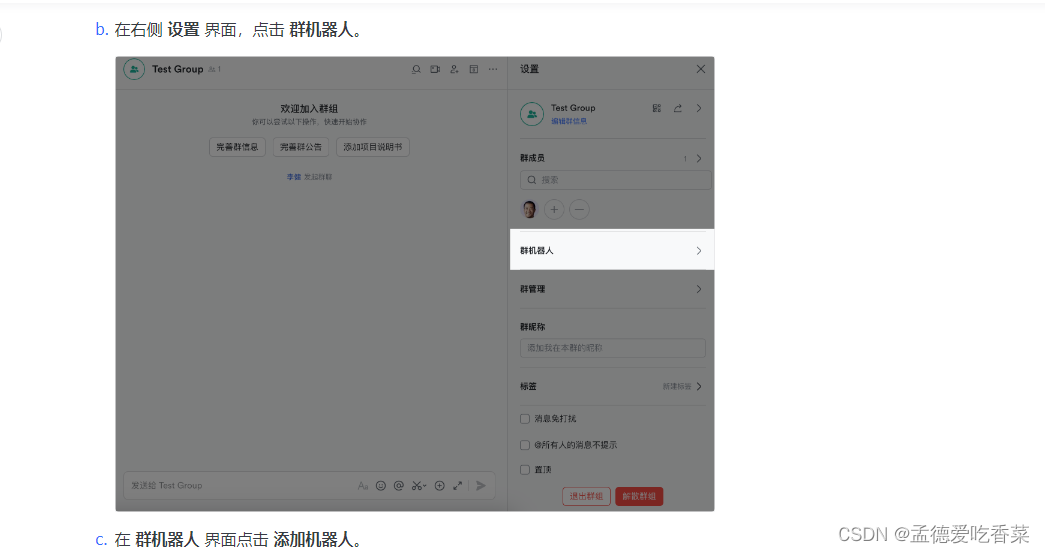This screenshot has width=1045, height=553.
Task: Show the group QR code icon
Action: click(657, 108)
